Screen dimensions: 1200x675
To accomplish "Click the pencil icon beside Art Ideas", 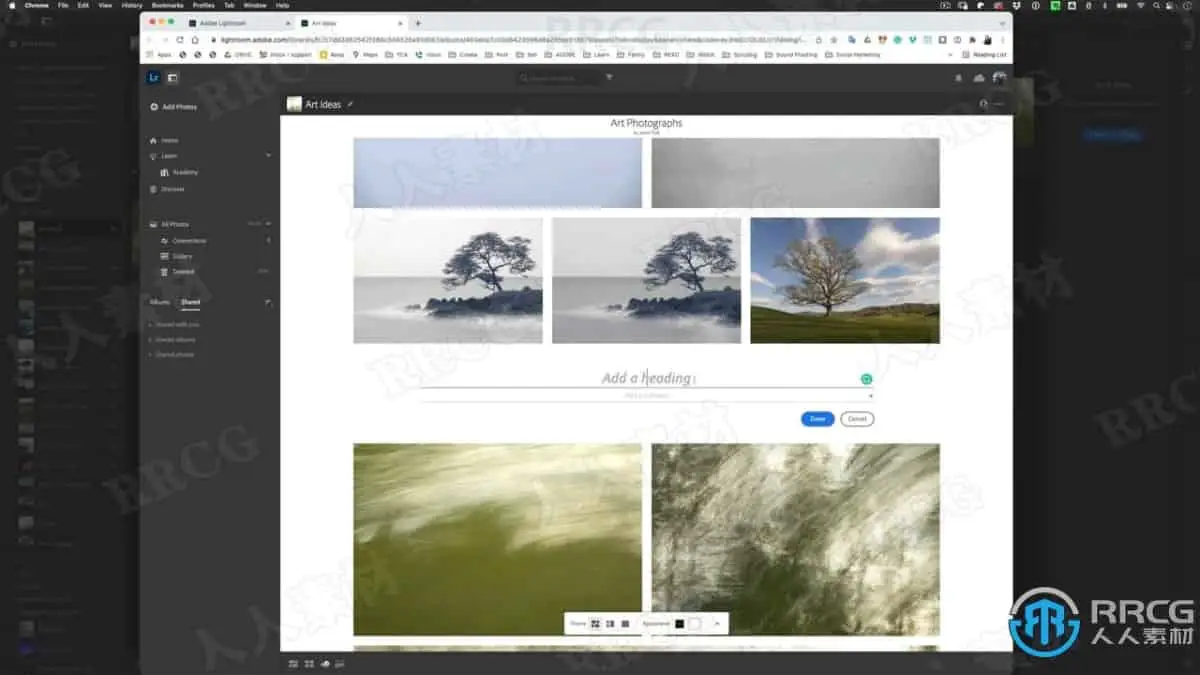I will (350, 104).
